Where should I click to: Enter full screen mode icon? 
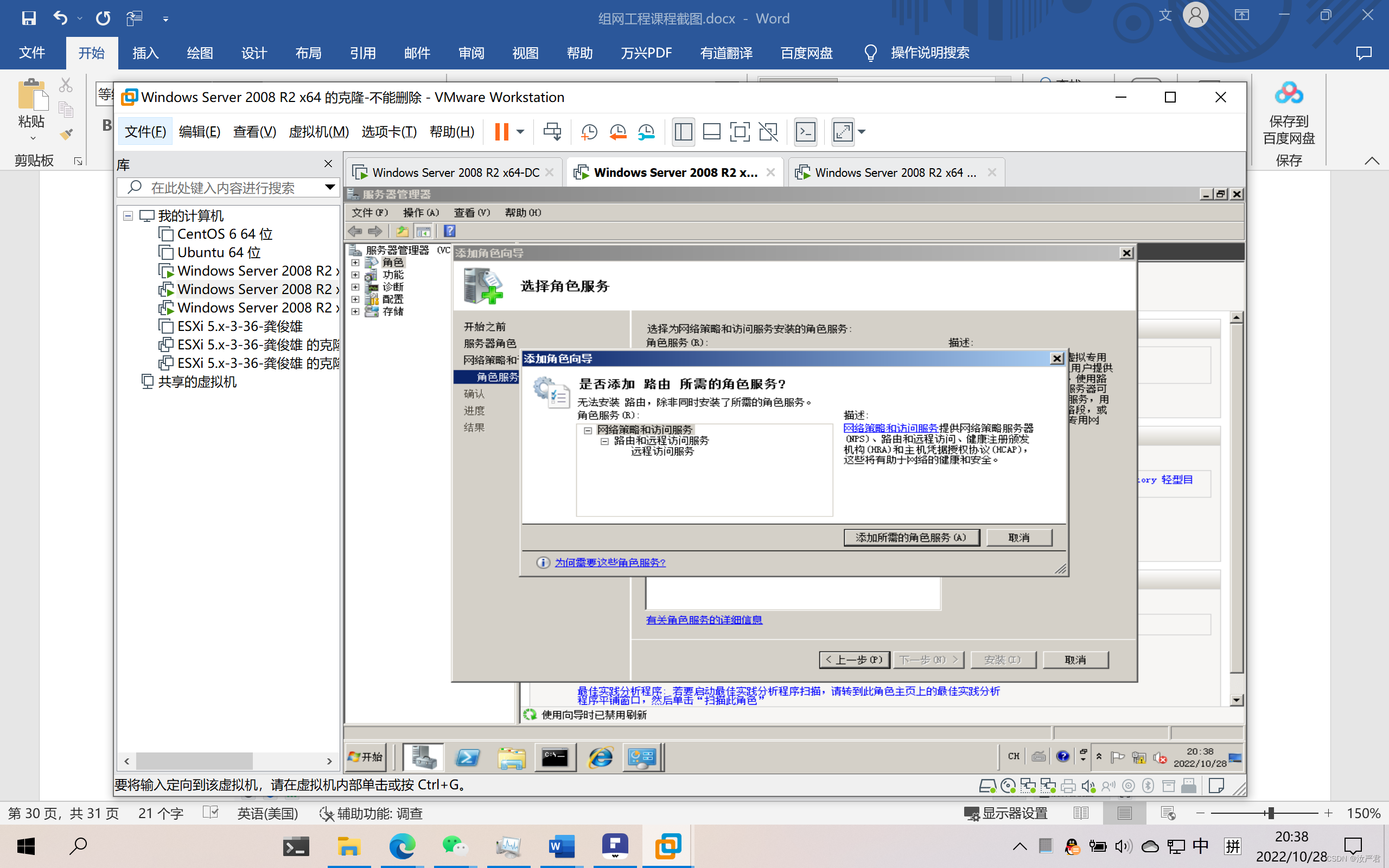click(740, 132)
